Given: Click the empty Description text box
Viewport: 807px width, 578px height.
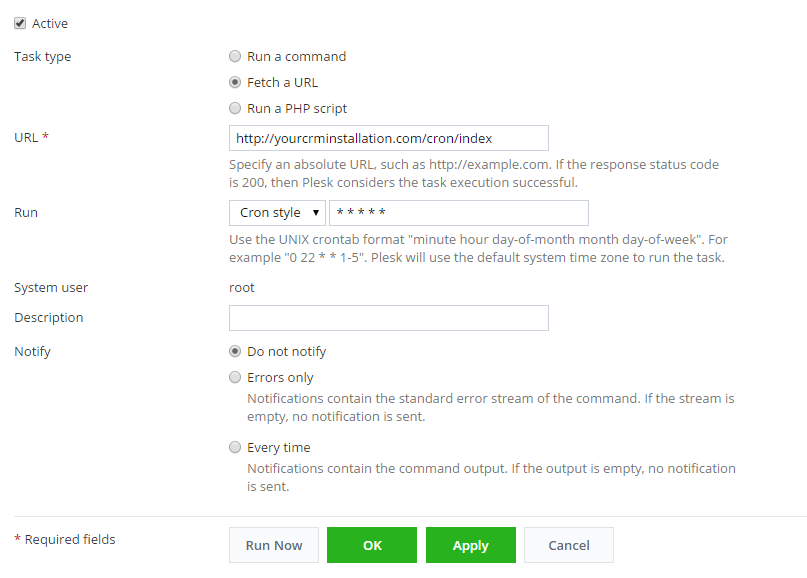Looking at the screenshot, I should [388, 318].
